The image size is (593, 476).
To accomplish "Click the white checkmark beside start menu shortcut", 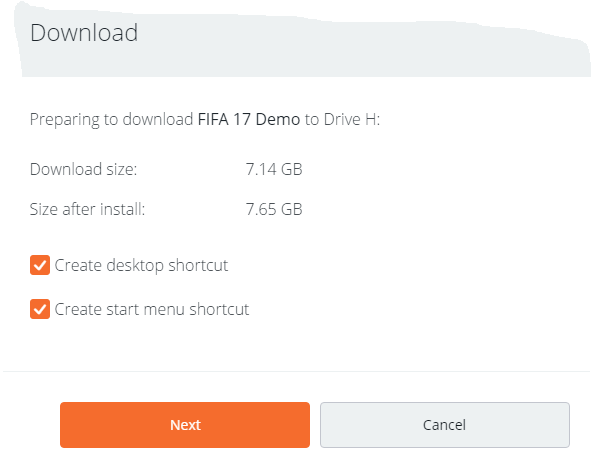I will click(40, 309).
